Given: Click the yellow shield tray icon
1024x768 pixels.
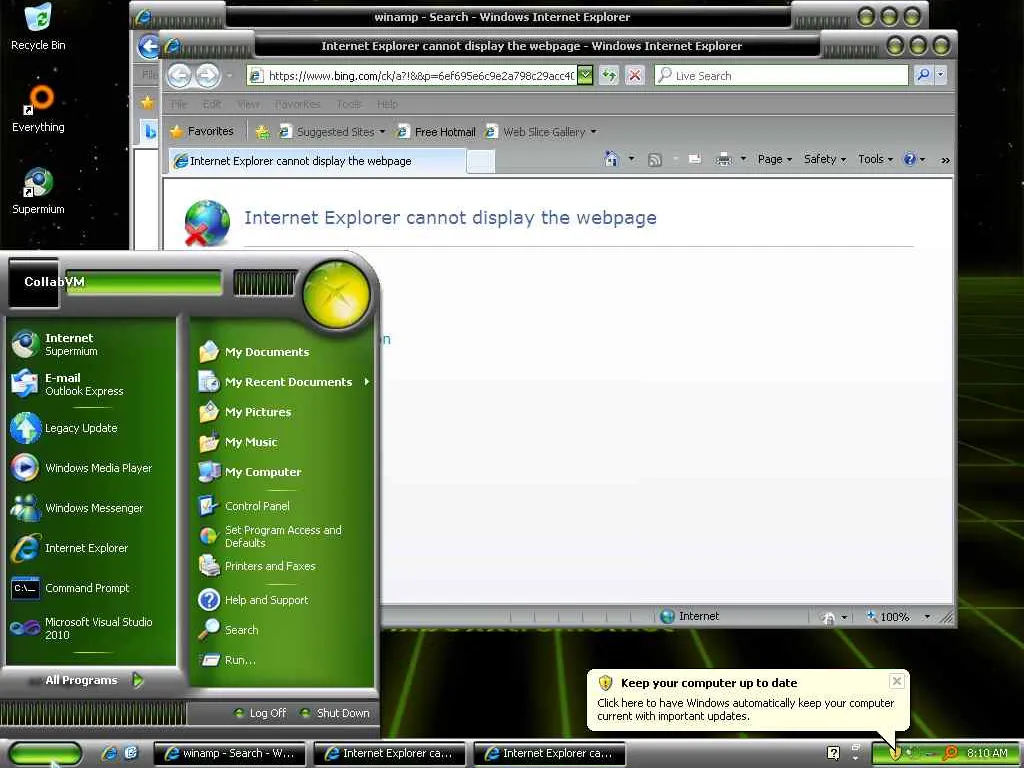Looking at the screenshot, I should (895, 753).
